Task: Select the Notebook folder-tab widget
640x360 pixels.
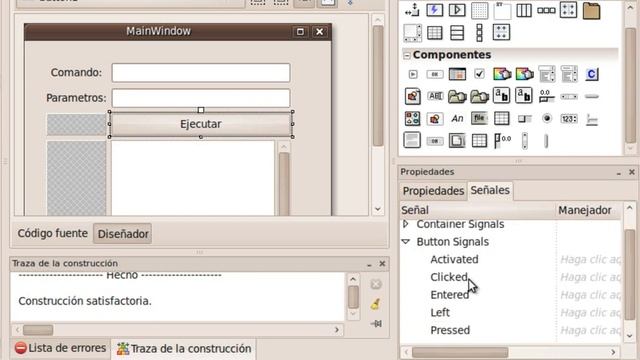Action: (591, 10)
